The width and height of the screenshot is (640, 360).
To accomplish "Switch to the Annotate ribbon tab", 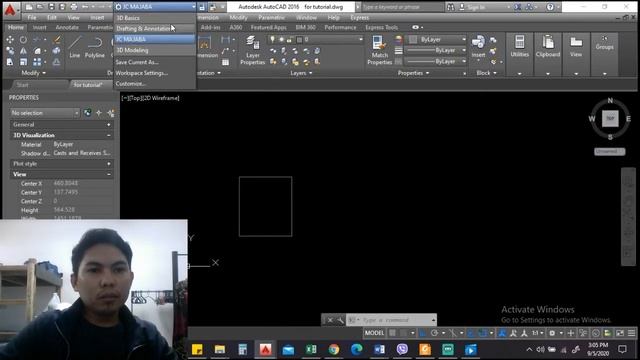I will pos(67,27).
